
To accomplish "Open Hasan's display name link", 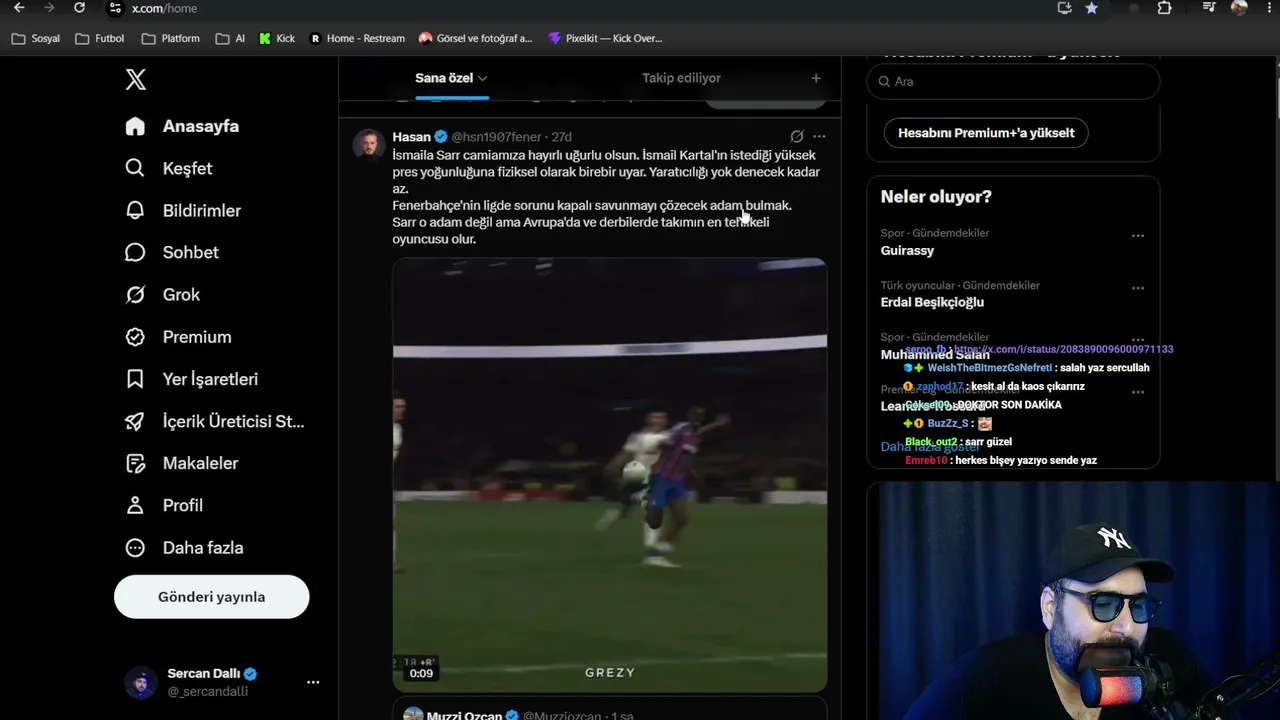I will 411,136.
